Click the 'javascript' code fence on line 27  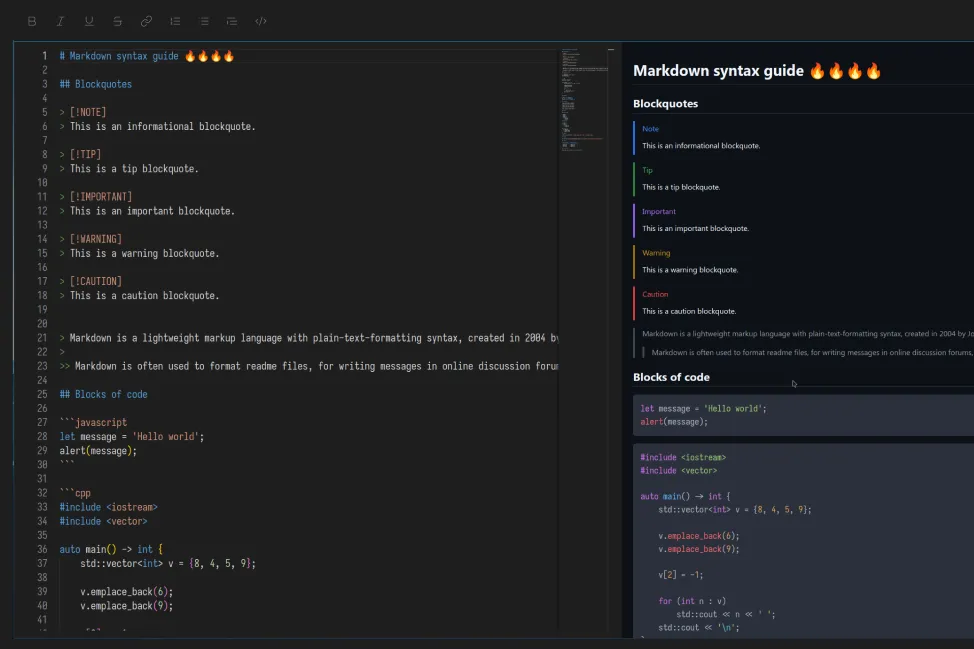click(99, 422)
